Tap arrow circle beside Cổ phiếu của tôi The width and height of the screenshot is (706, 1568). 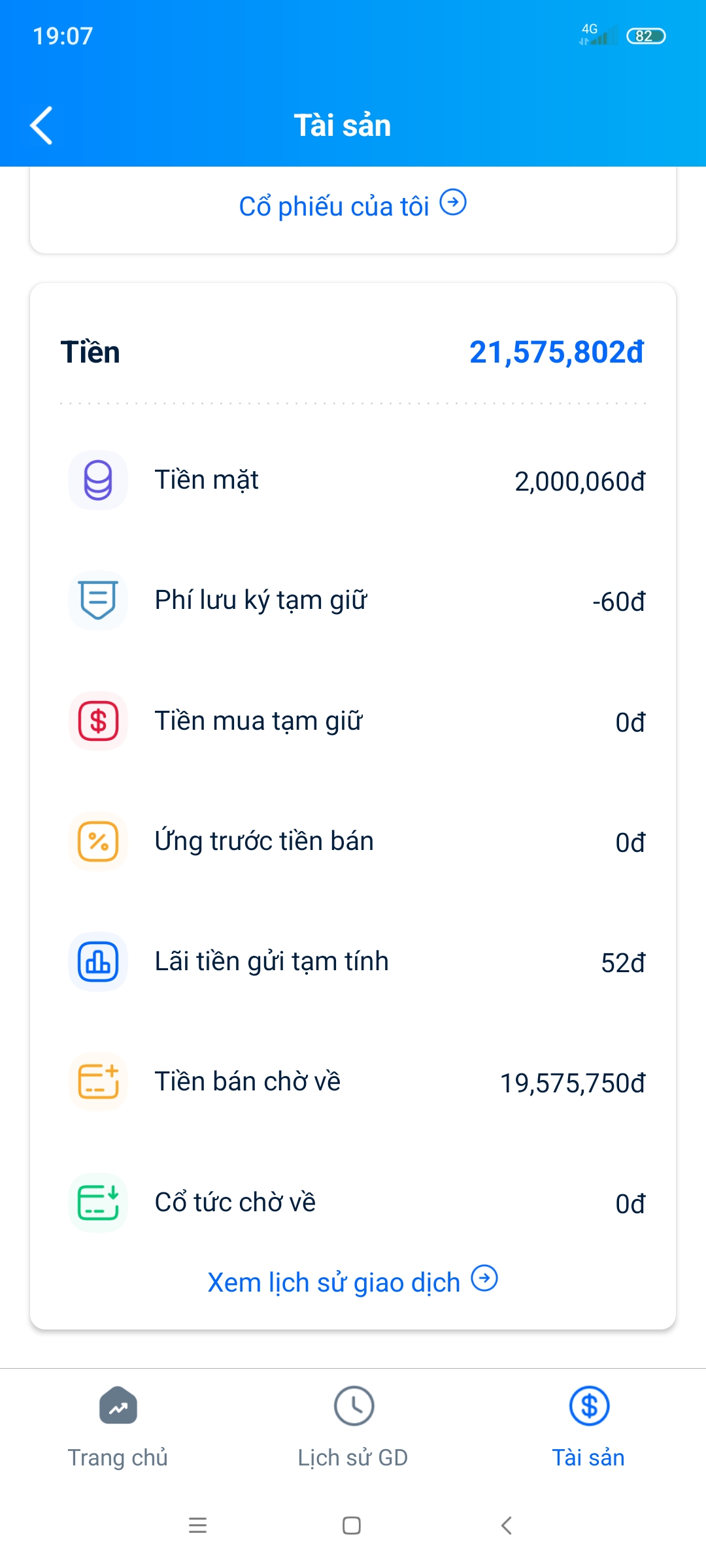click(x=453, y=202)
